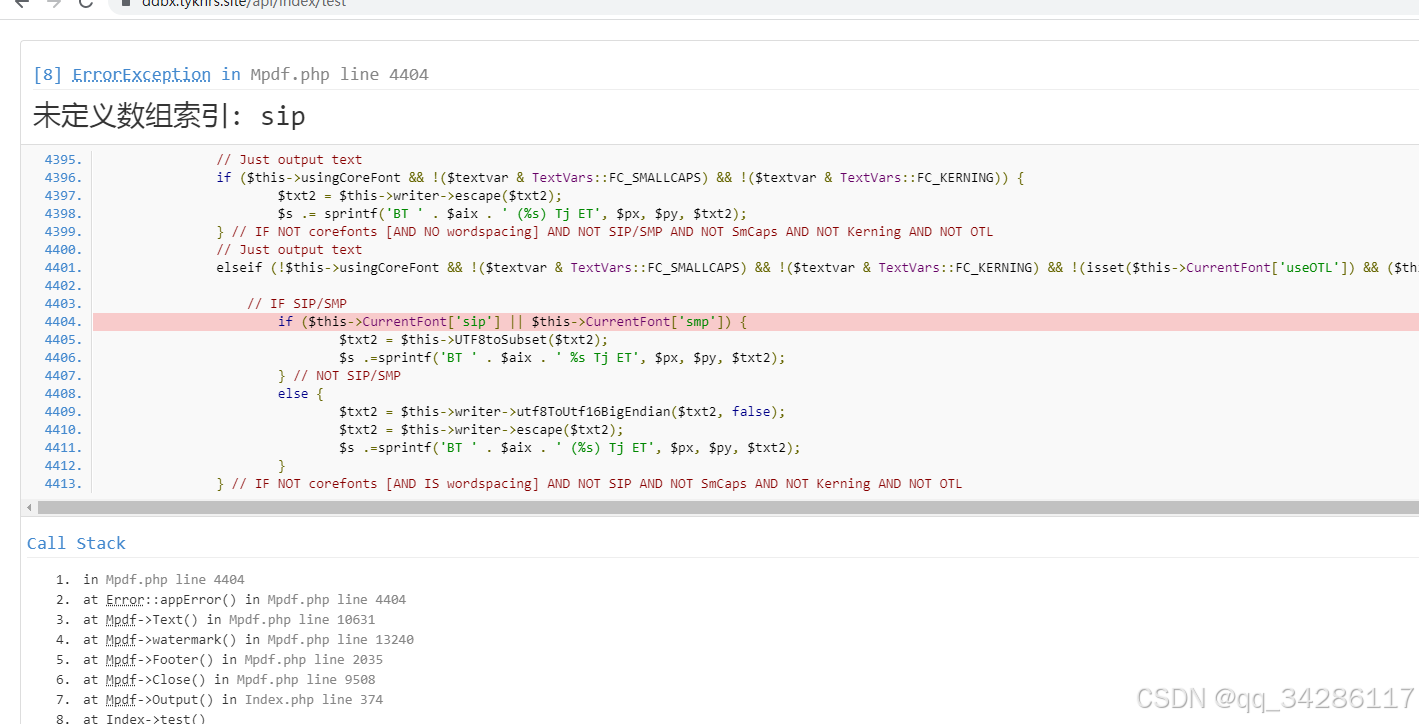Click the Mpdf link in Mpdf->Close() entry
This screenshot has width=1419, height=724.
[x=121, y=679]
